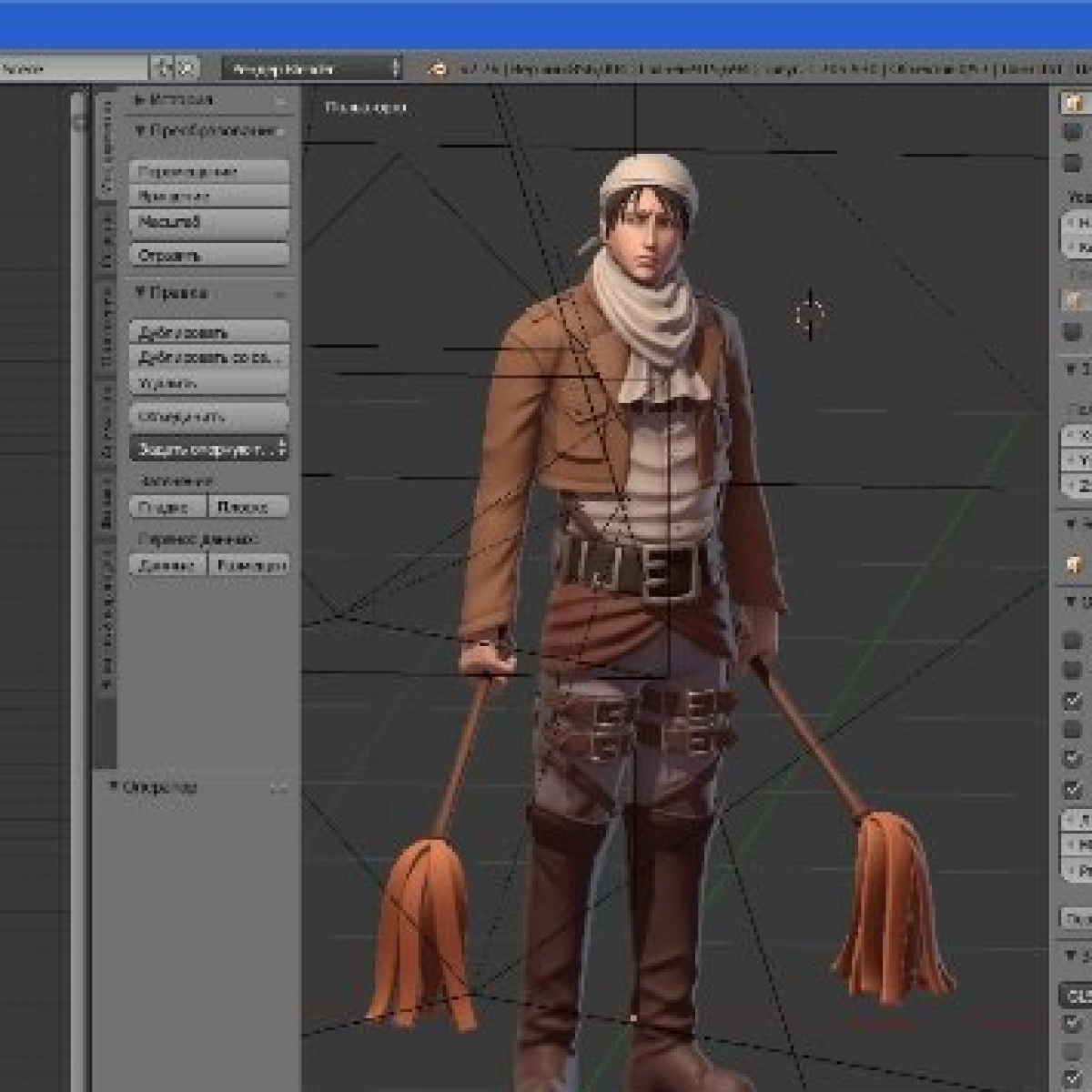The width and height of the screenshot is (1092, 1092).
Task: Click the Объединить (Join) button
Action: tap(209, 416)
